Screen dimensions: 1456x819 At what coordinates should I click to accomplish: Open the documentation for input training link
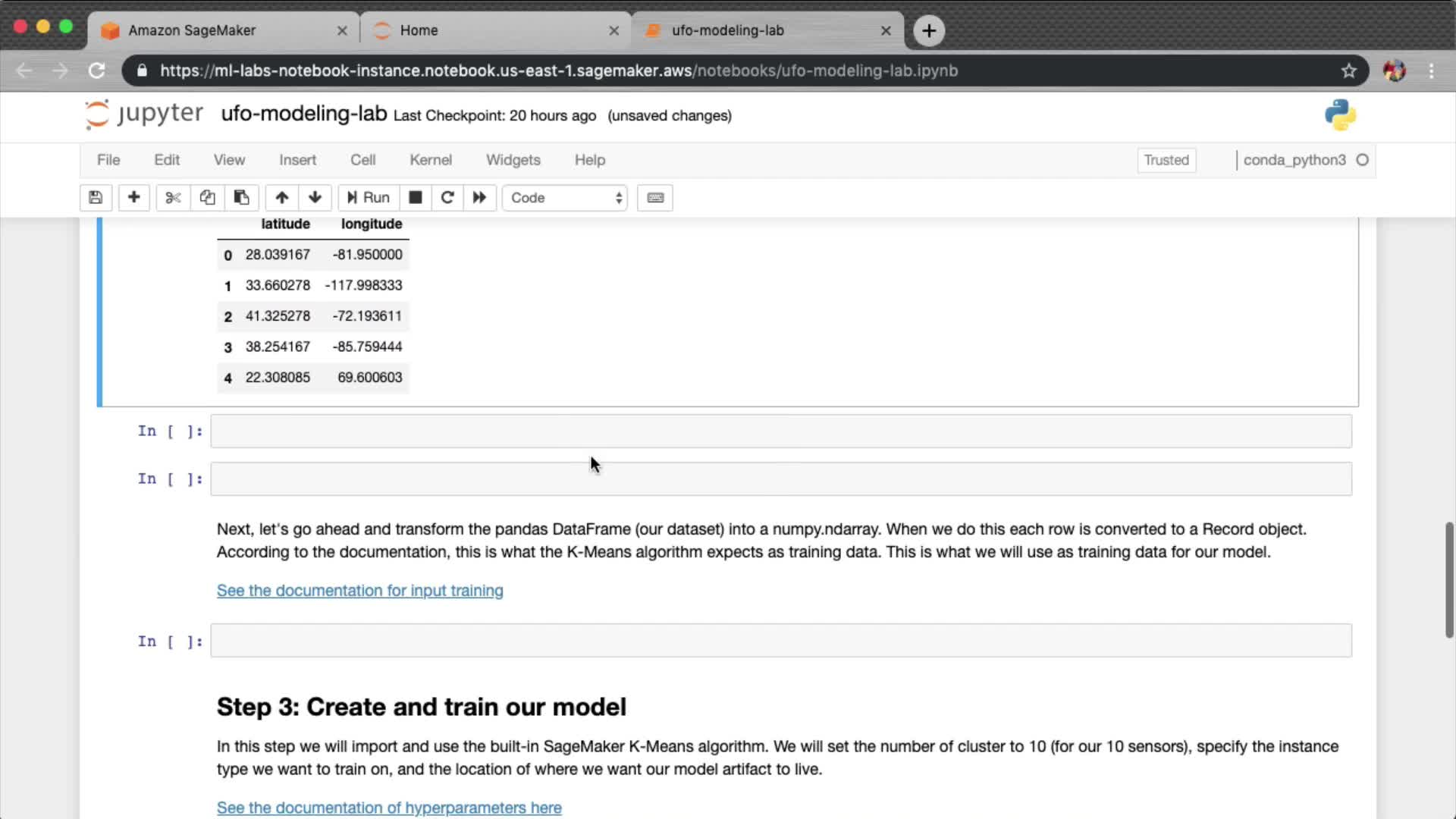click(x=359, y=591)
